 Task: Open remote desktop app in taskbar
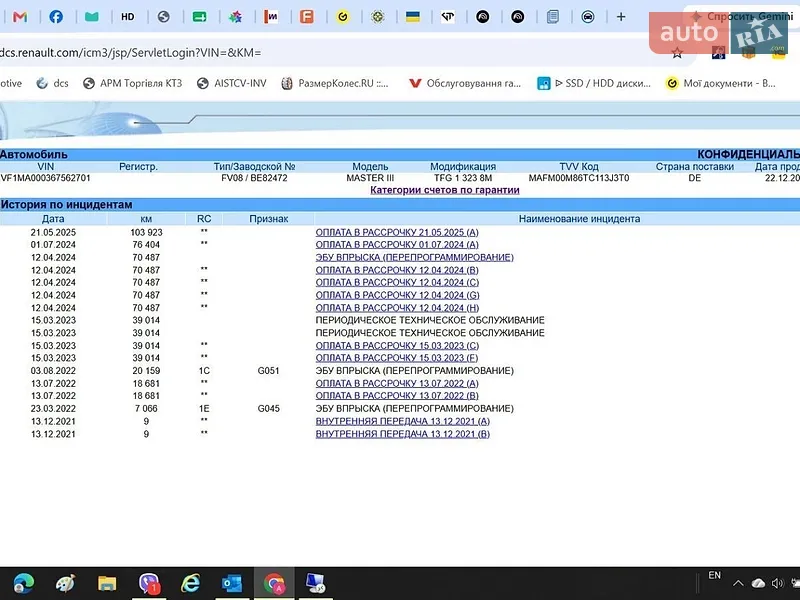click(315, 583)
